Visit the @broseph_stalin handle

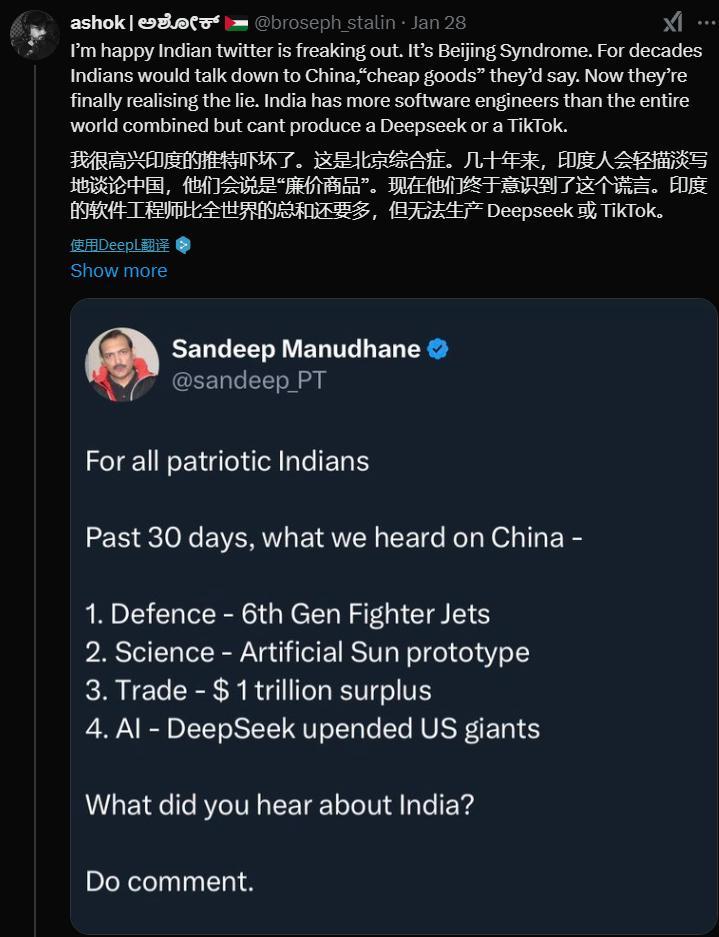point(324,22)
